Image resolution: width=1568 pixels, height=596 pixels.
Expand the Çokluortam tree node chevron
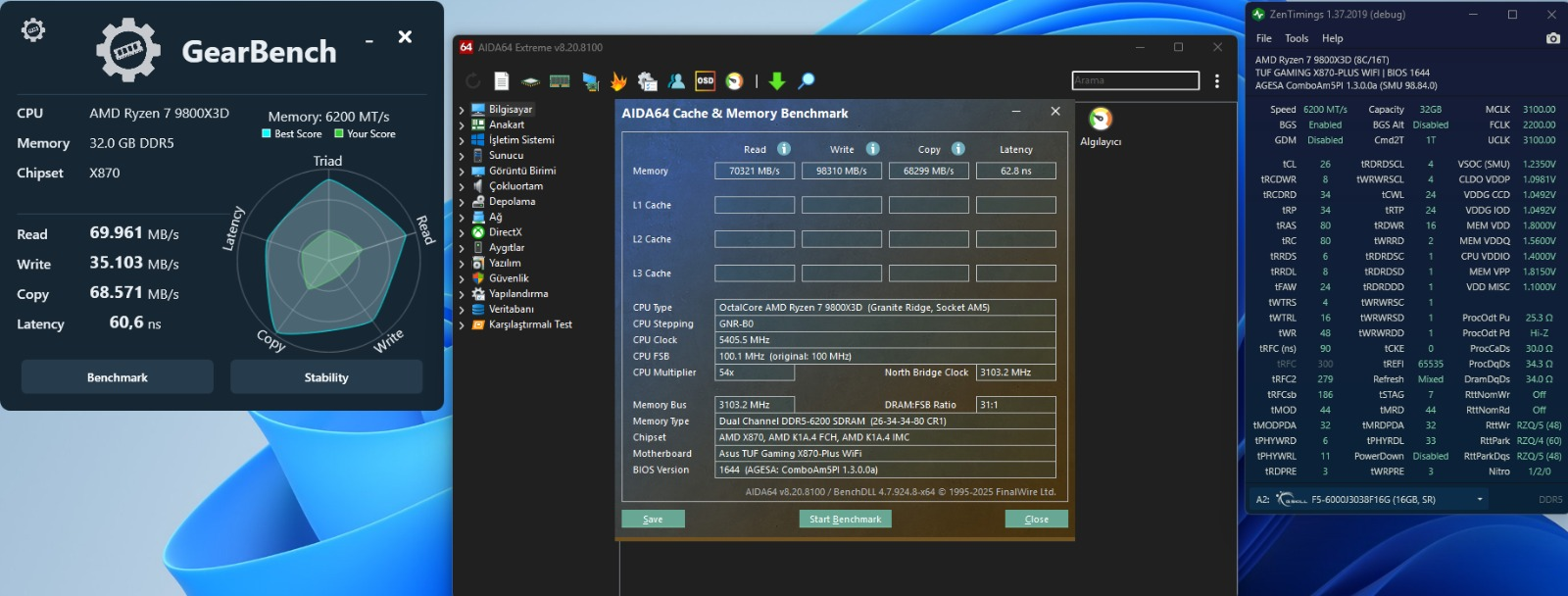462,186
